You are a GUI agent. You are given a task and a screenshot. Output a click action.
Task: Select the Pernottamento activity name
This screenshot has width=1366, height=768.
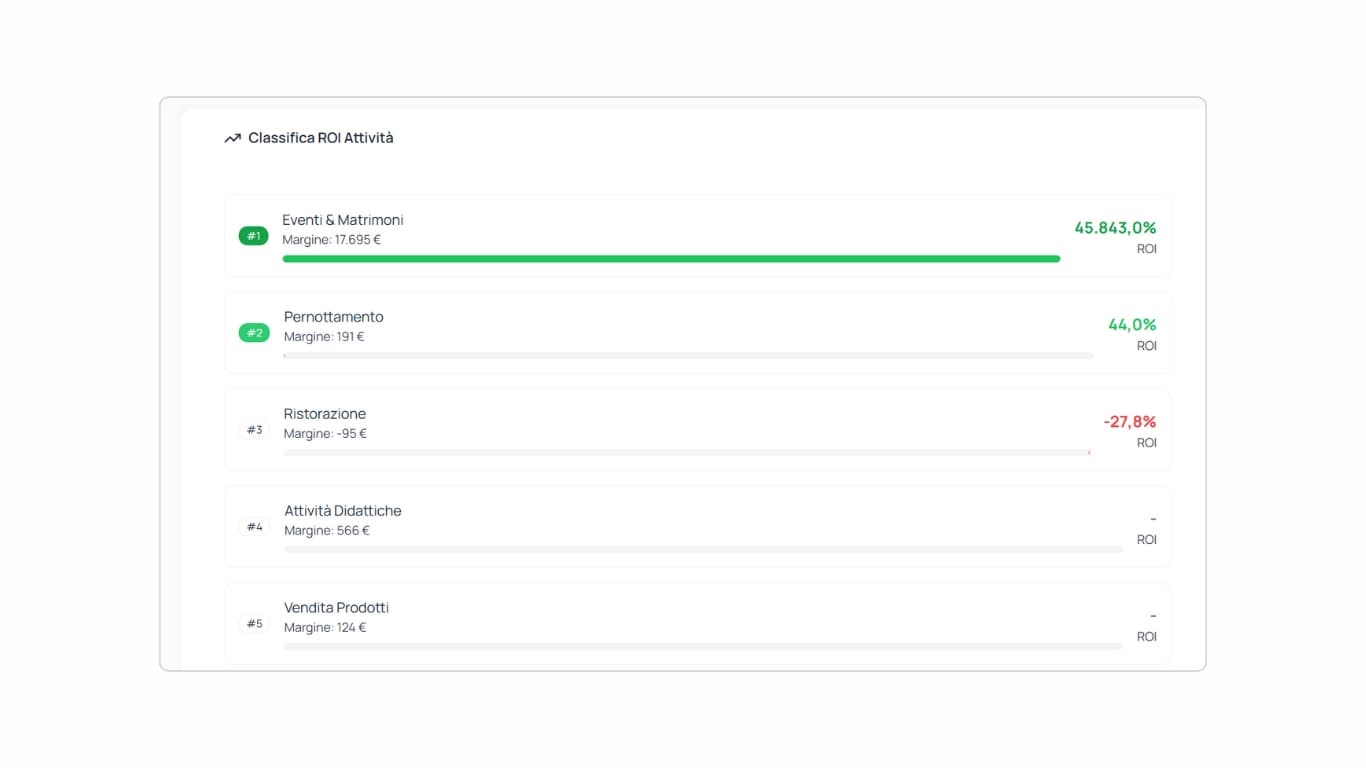[333, 317]
